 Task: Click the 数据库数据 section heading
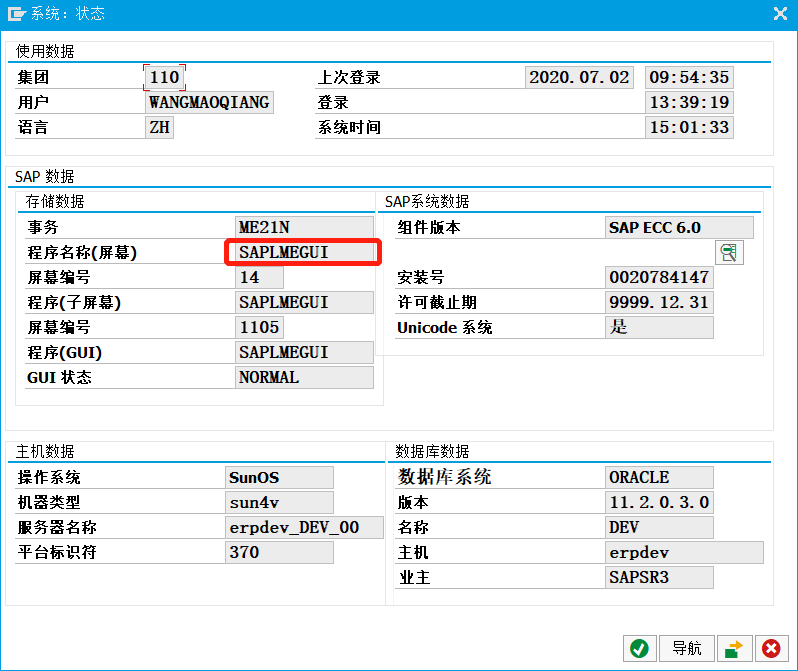click(432, 452)
